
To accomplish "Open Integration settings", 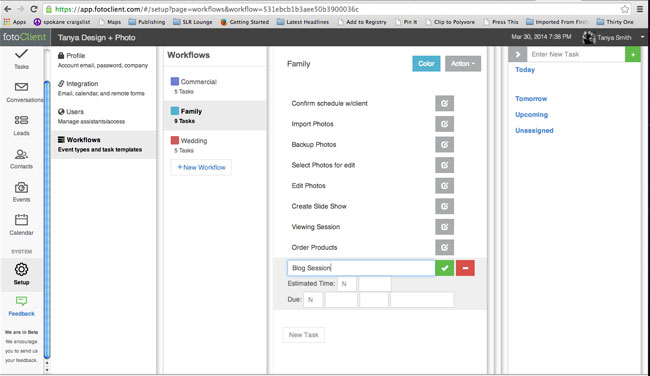I will point(103,88).
